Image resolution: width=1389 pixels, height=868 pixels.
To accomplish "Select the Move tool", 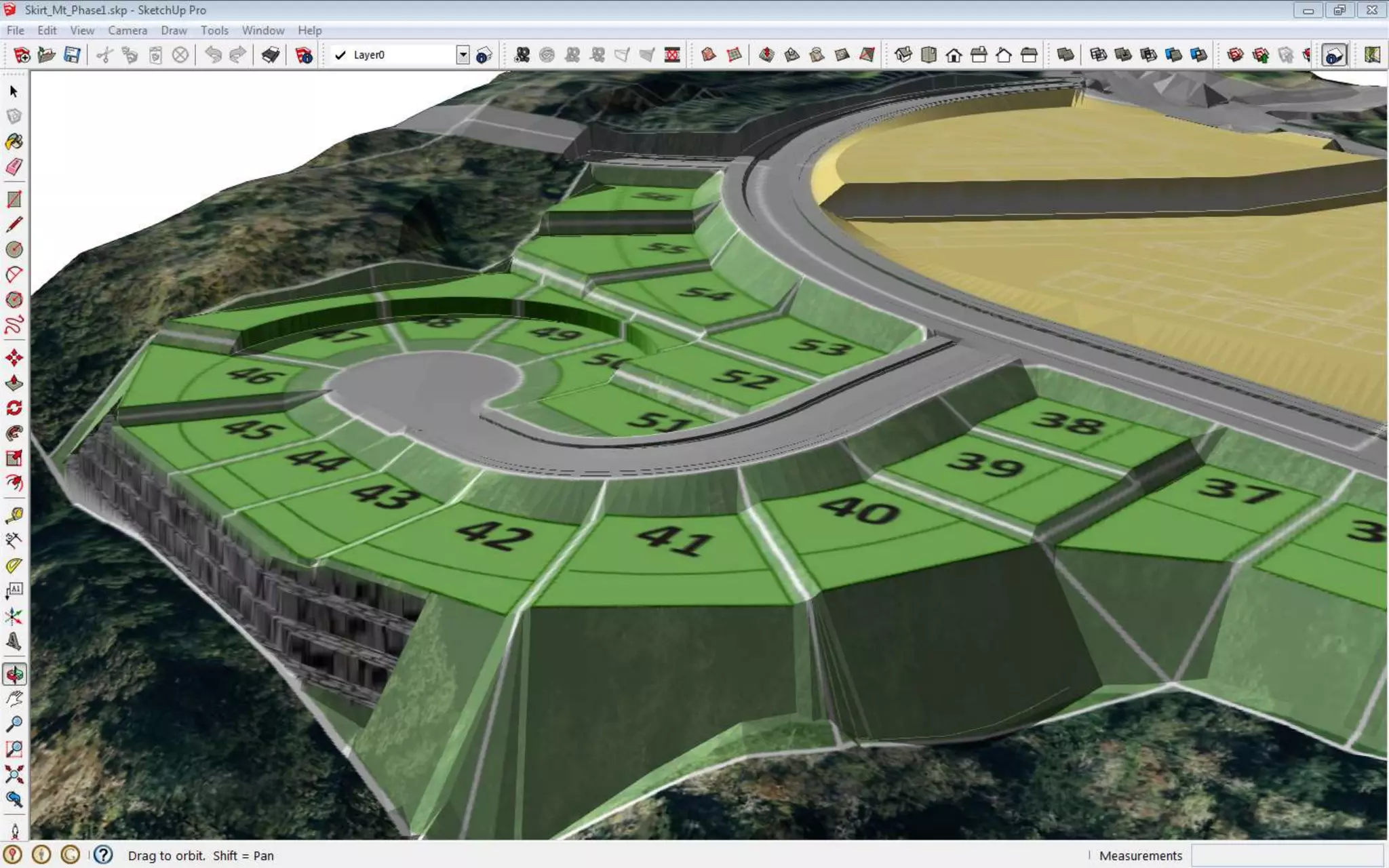I will click(14, 357).
